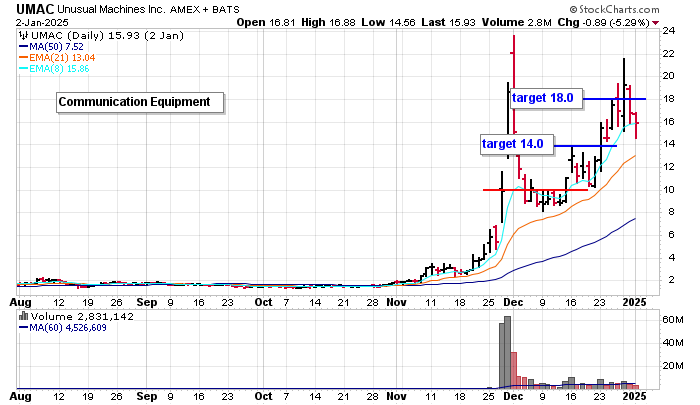
Task: Click the red horizontal line at 10
Action: coord(535,190)
